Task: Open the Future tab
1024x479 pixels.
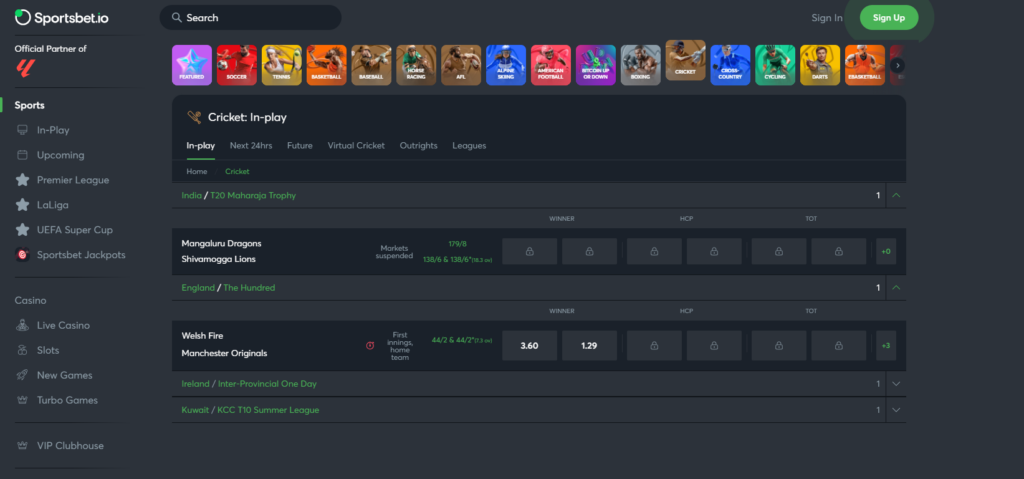Action: coord(300,146)
